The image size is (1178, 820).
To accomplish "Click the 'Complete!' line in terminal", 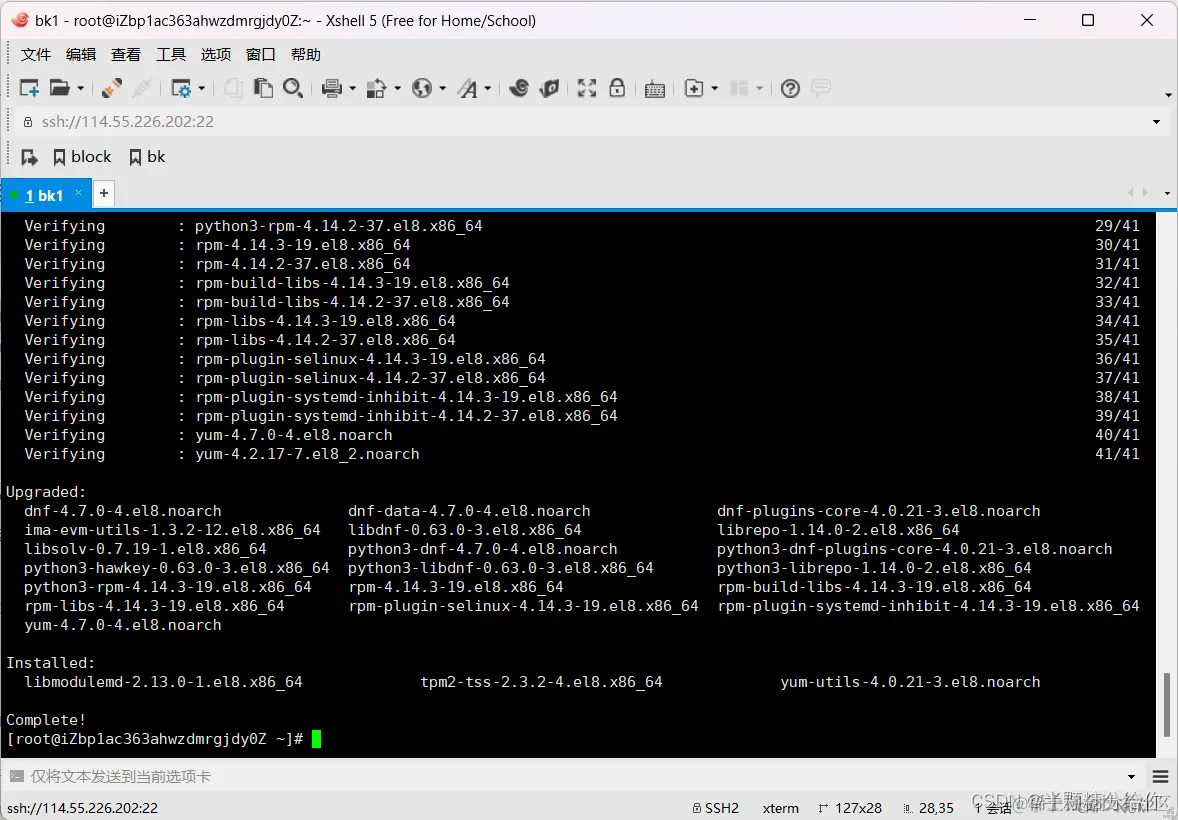I will pos(46,720).
